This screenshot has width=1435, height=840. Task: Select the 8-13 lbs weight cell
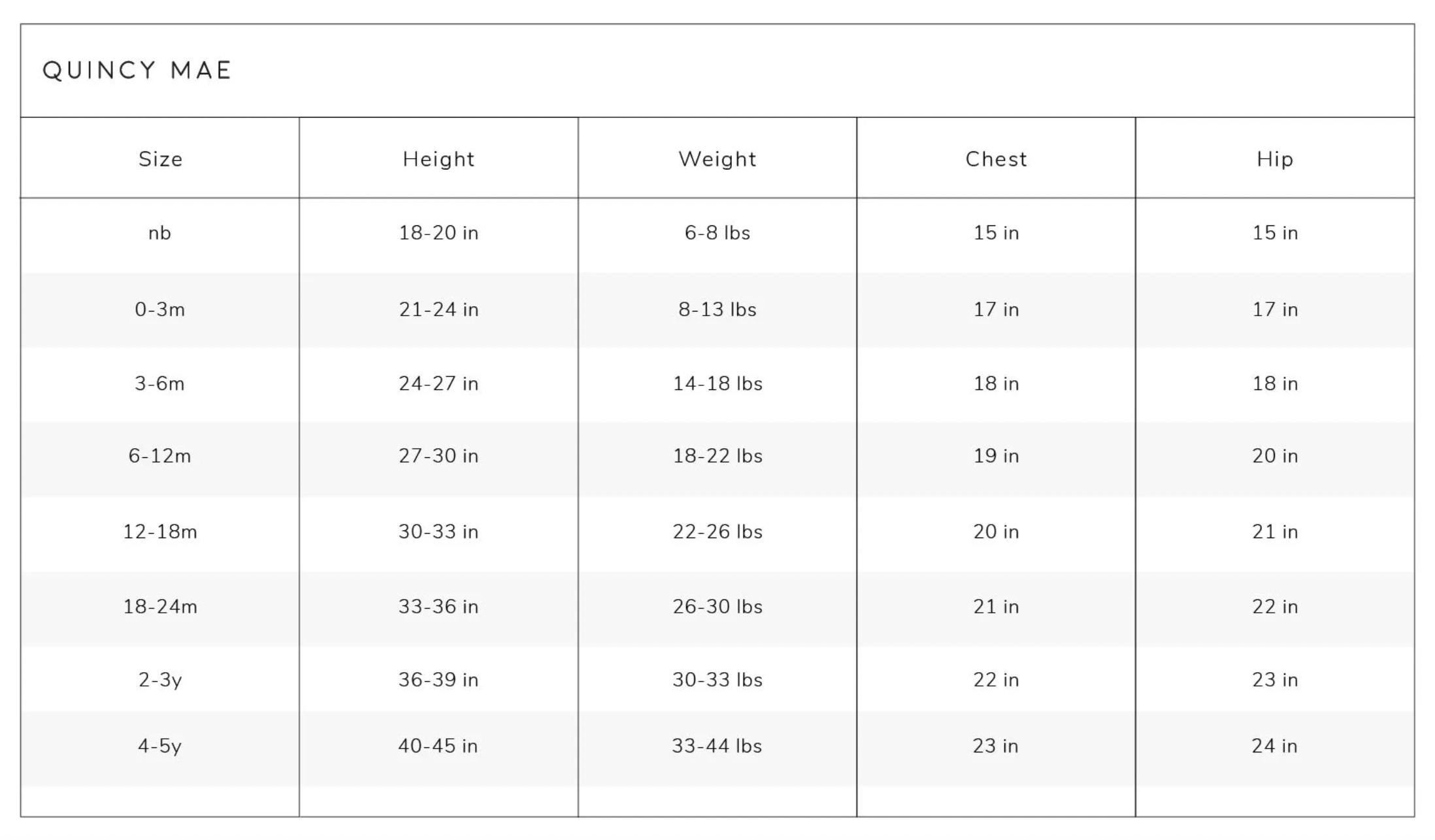[717, 310]
